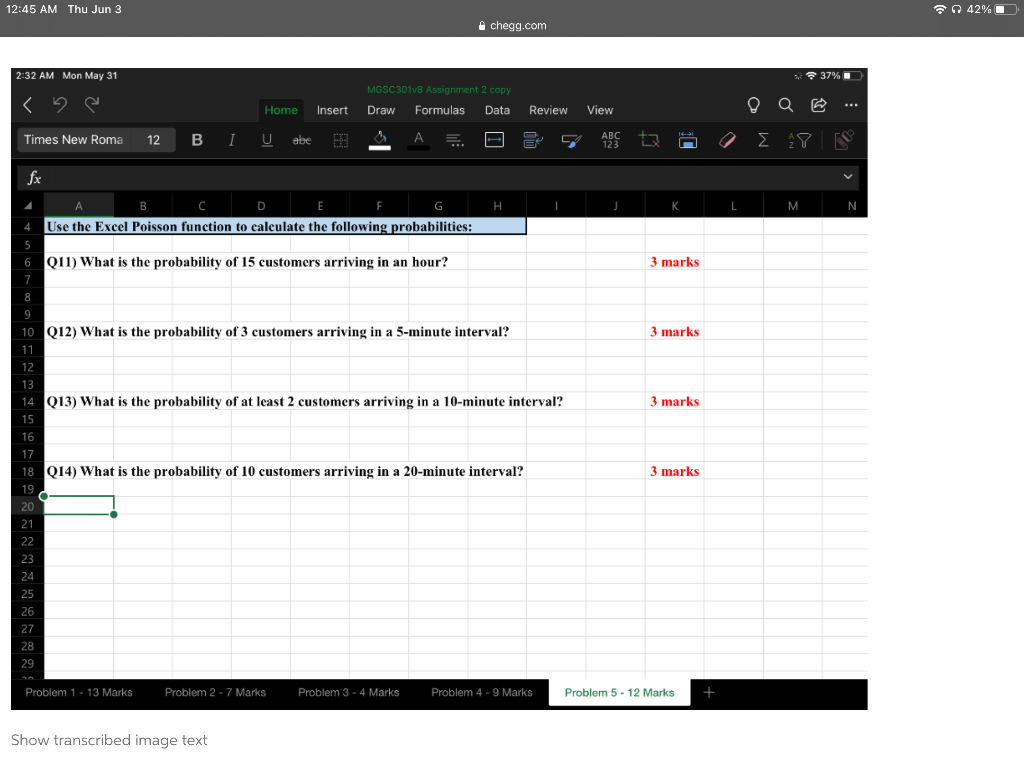This screenshot has width=1024, height=768.
Task: Switch to the Review ribbon tab
Action: click(548, 110)
